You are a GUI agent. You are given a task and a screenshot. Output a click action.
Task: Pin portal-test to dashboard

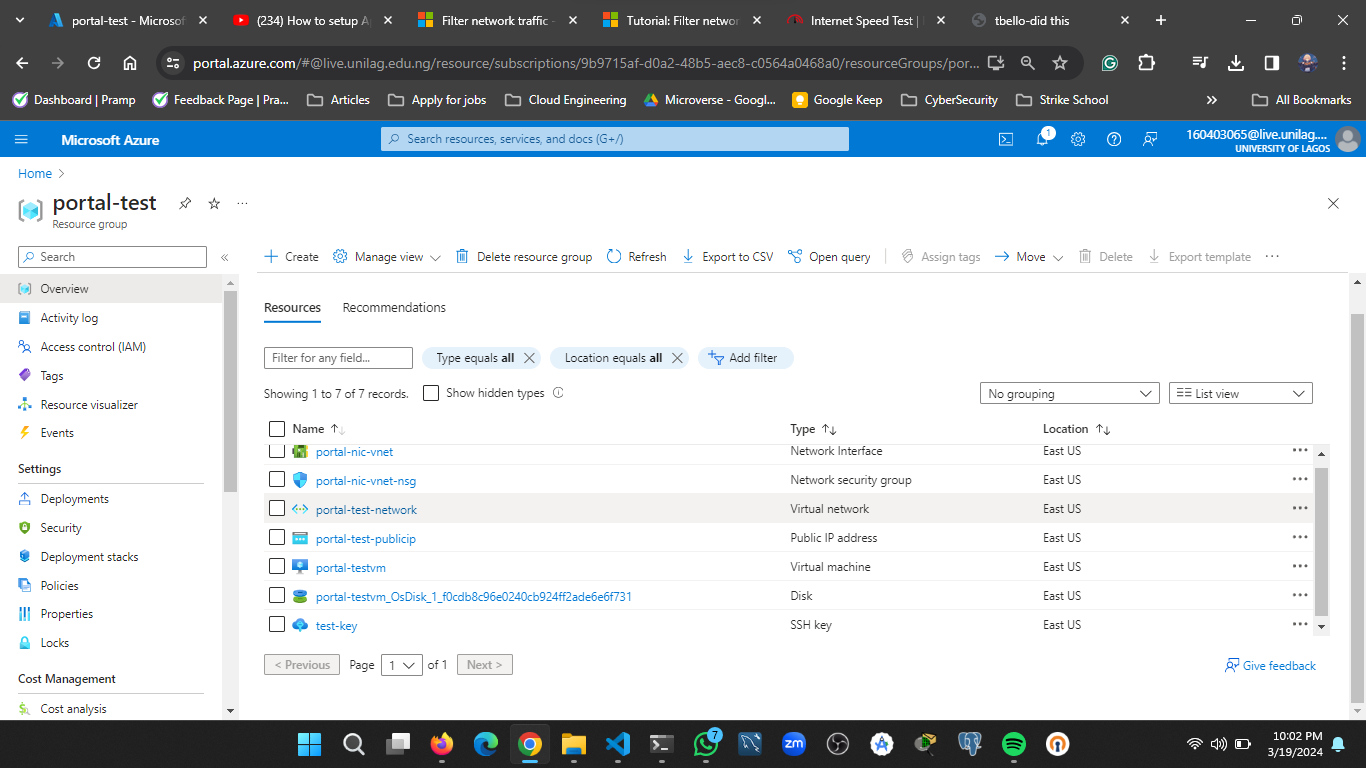pos(185,203)
